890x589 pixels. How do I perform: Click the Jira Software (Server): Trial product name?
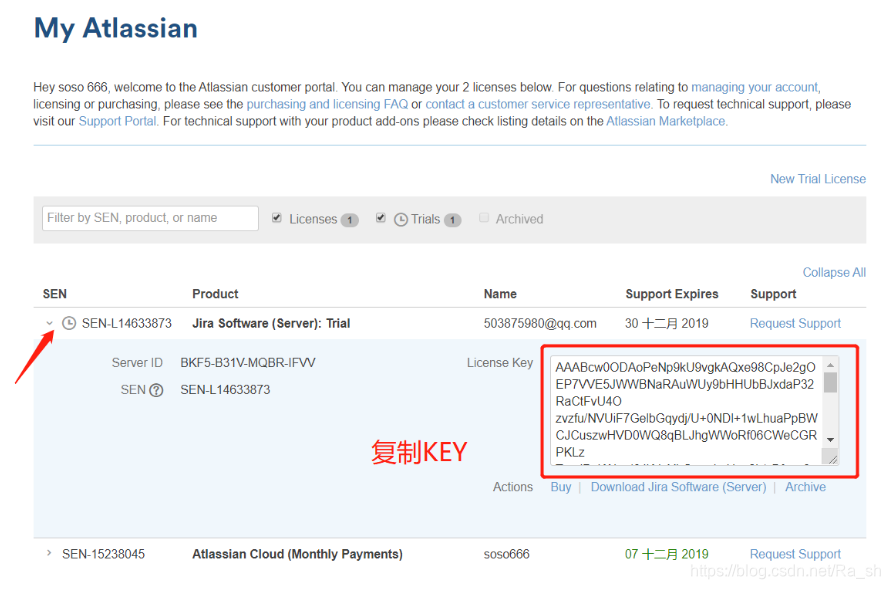[x=271, y=323]
